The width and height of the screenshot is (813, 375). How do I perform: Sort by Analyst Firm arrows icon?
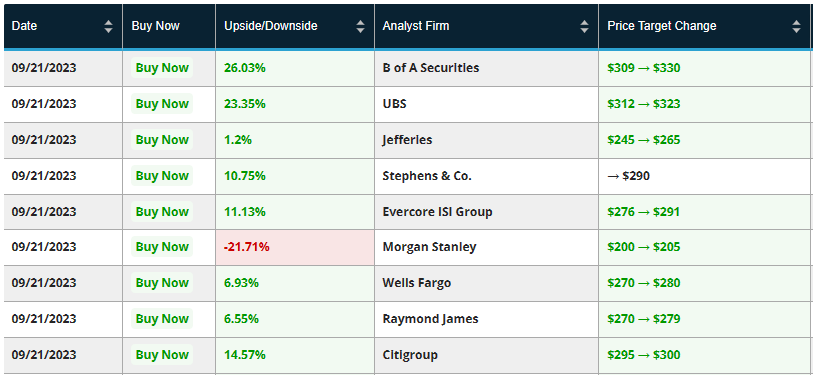(584, 26)
